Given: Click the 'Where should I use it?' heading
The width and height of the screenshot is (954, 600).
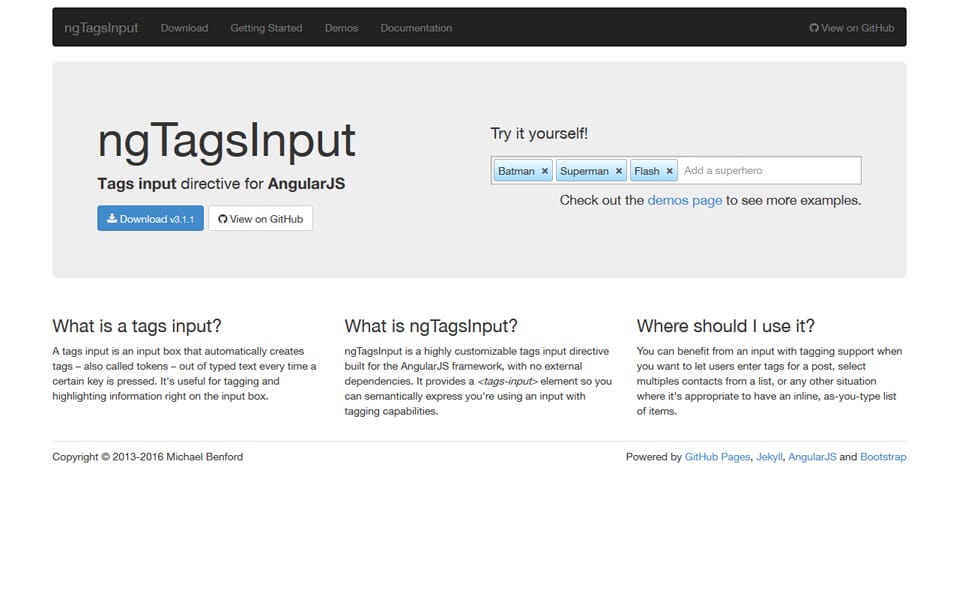Looking at the screenshot, I should click(x=725, y=326).
